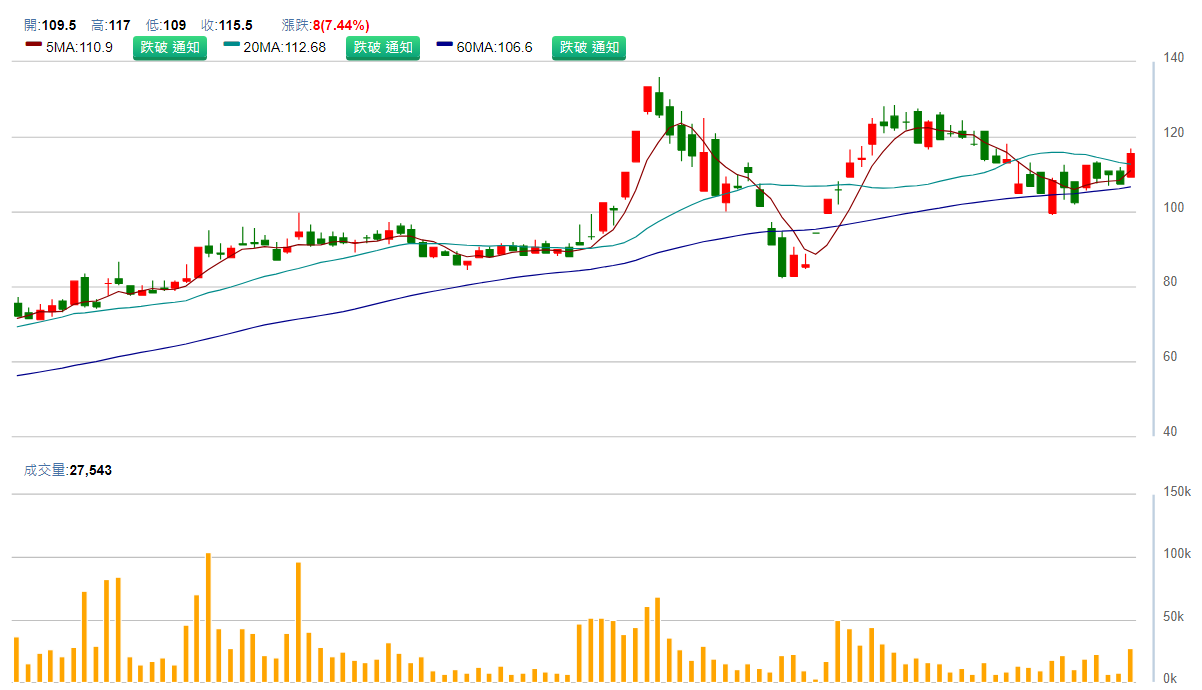Click the navy 60MA legend swatch
The width and height of the screenshot is (1202, 690).
click(x=446, y=44)
